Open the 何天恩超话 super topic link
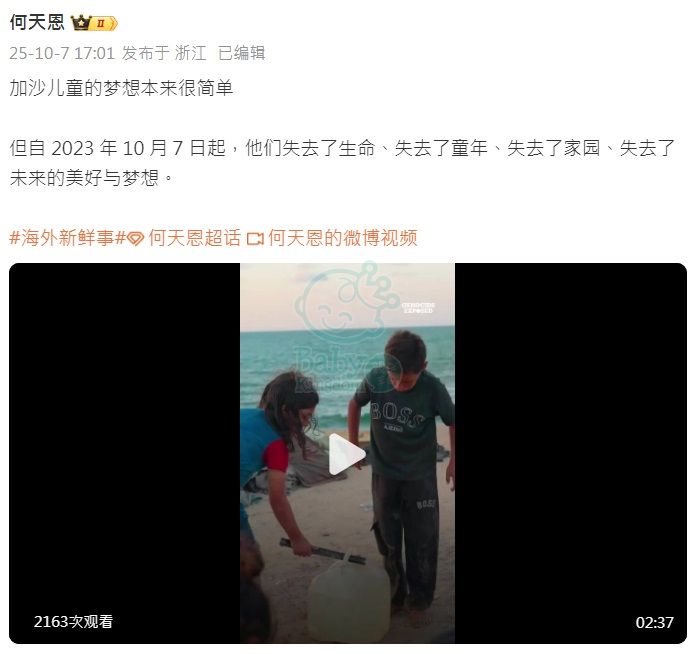The image size is (695, 654). [x=195, y=238]
